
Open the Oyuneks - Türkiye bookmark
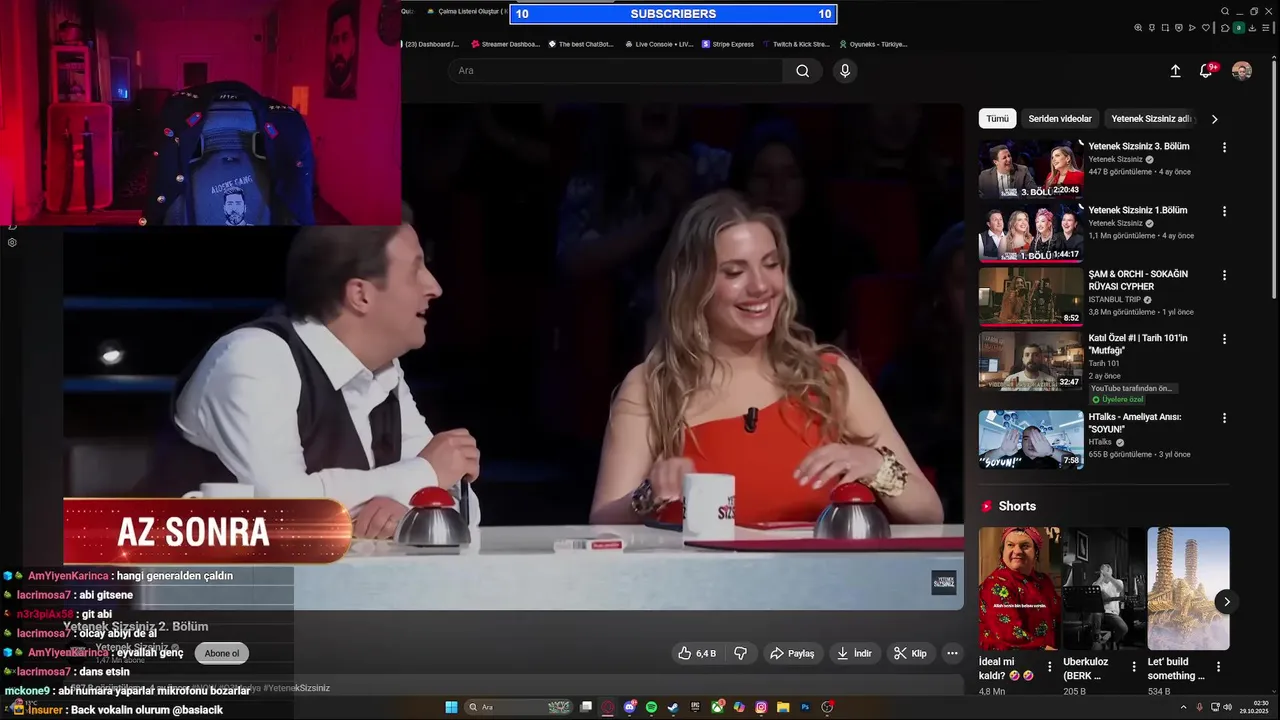click(x=873, y=44)
